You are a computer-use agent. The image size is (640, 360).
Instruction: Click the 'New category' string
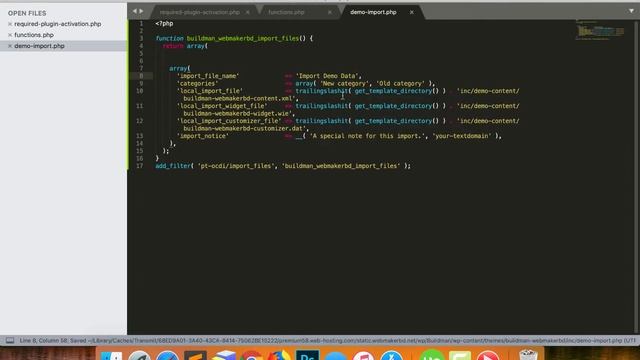tap(344, 83)
